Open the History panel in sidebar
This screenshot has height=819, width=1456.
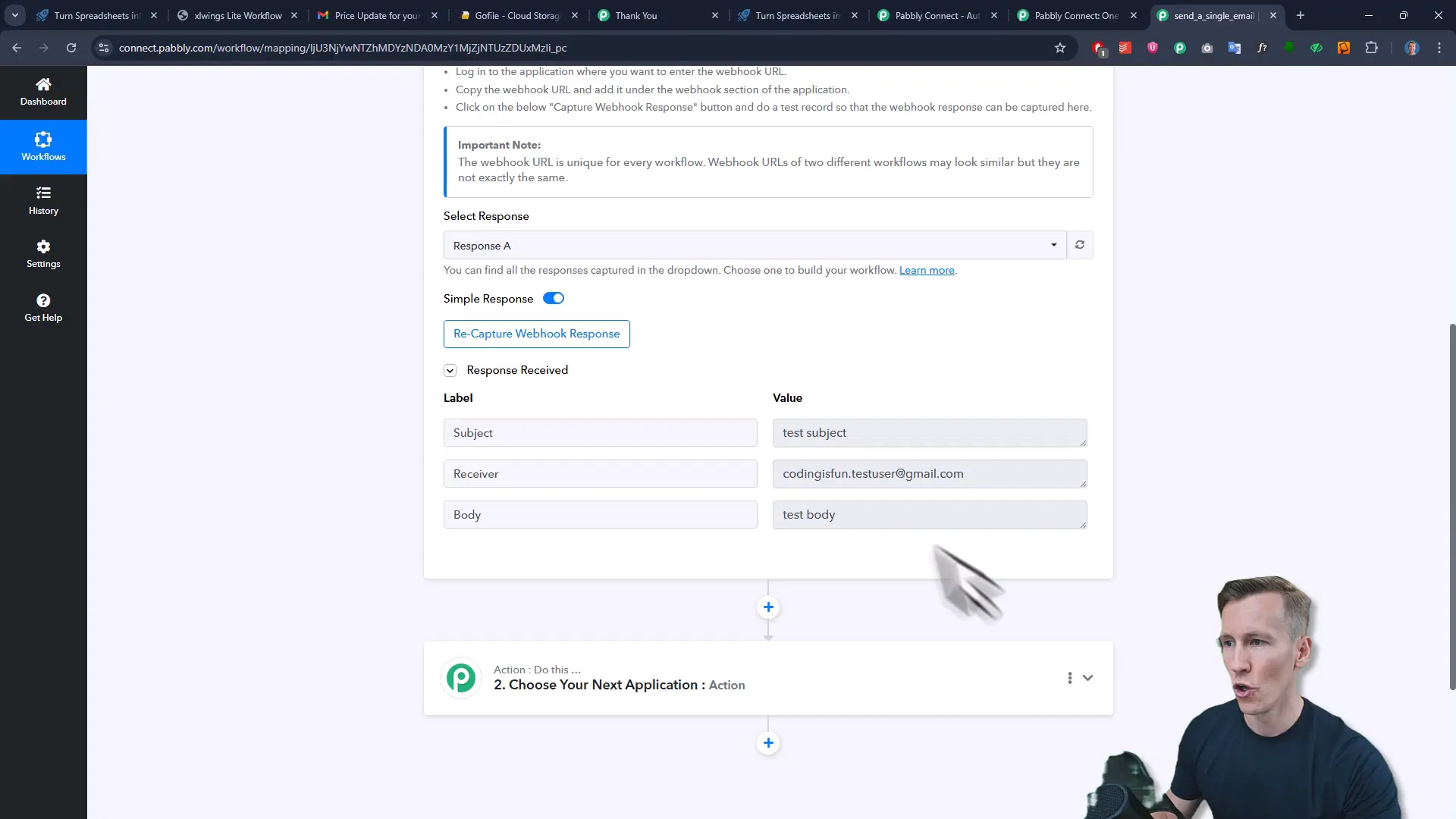coord(43,199)
